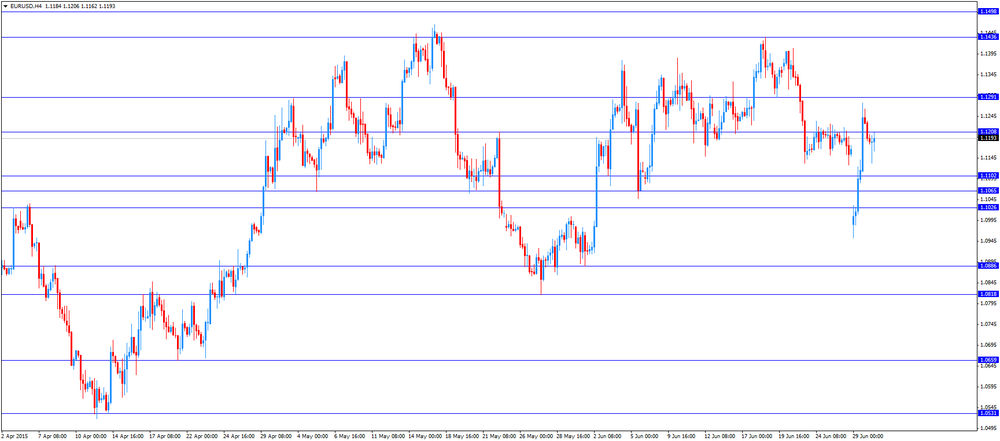
Task: Click the 17 Apr 08:00 time label
Action: (165, 437)
